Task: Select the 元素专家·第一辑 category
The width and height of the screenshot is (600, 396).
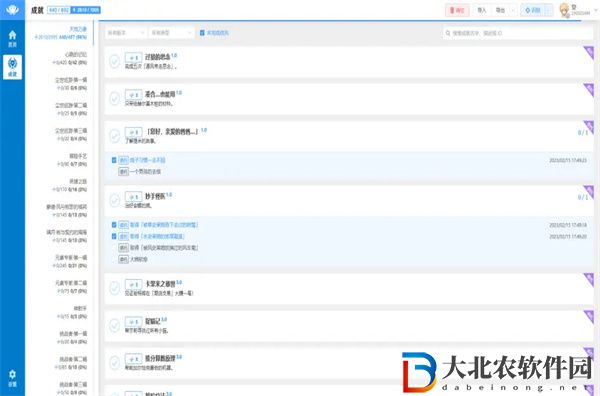Action: pos(60,261)
